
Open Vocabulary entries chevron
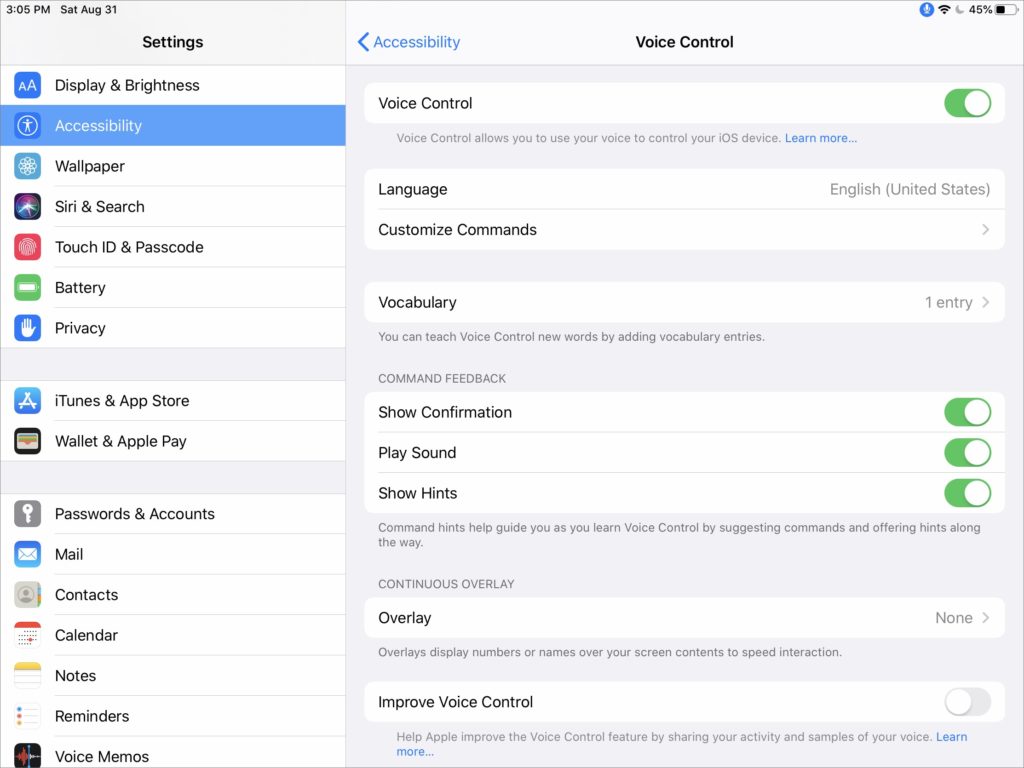pos(985,302)
